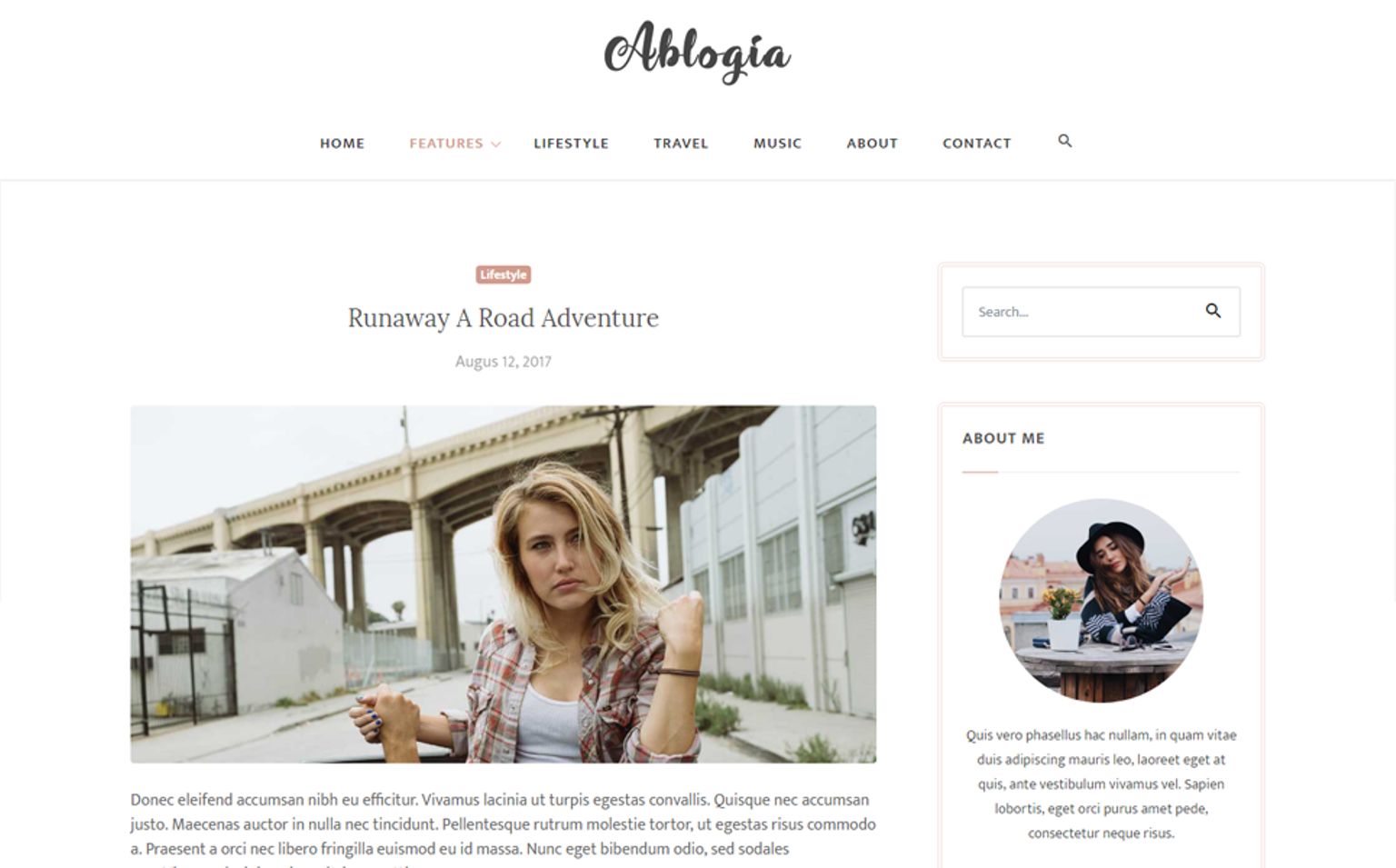This screenshot has height=868, width=1396.
Task: Open the featured post photo of woman
Action: click(x=503, y=584)
